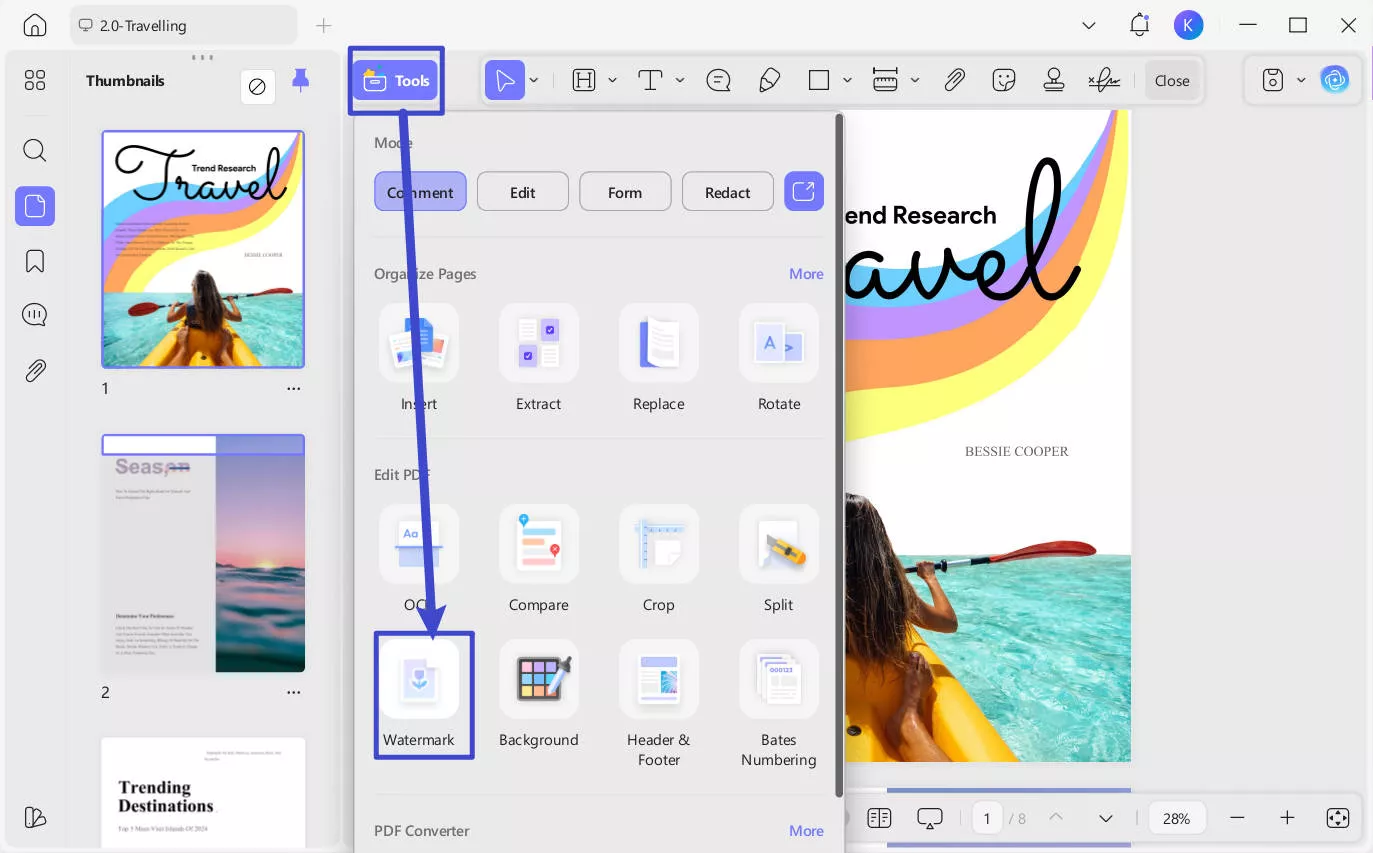Choose the Signature tool
The width and height of the screenshot is (1373, 853).
click(1102, 80)
